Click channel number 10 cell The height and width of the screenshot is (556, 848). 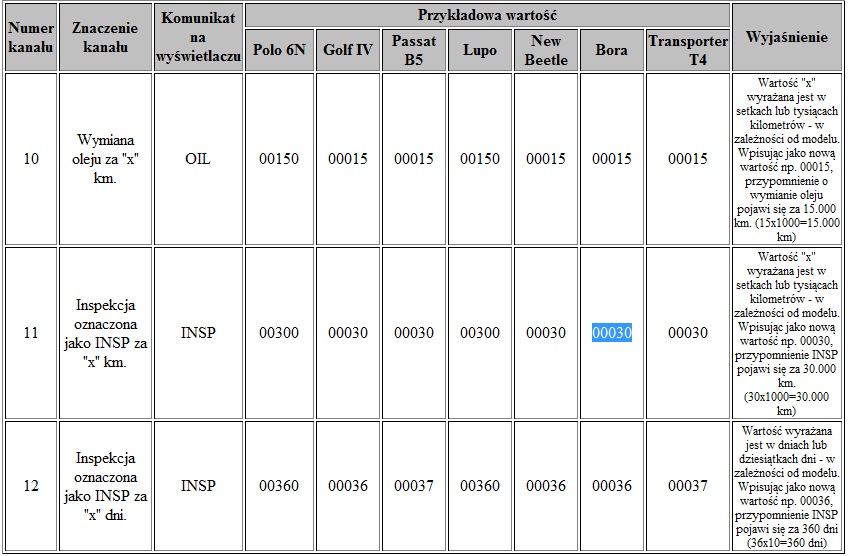tap(31, 159)
